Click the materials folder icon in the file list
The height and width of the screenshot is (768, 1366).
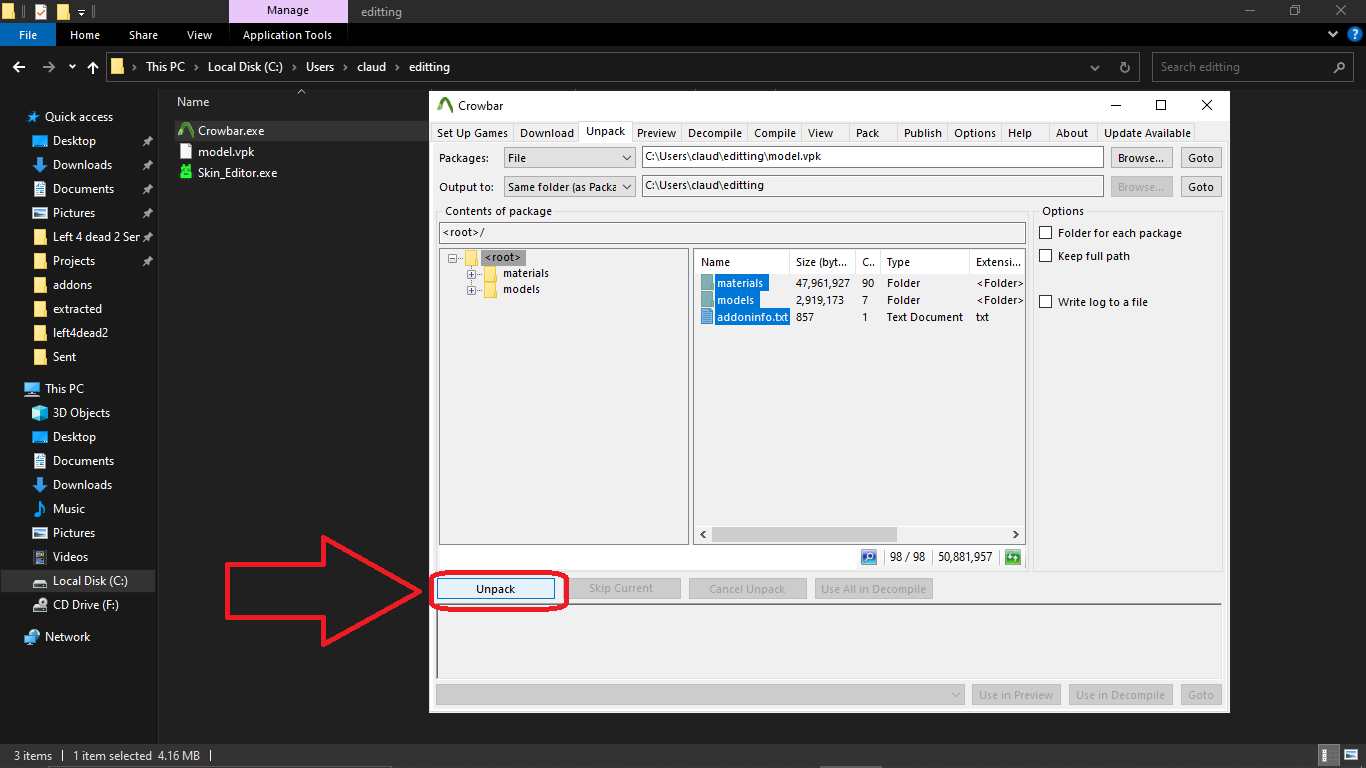707,283
